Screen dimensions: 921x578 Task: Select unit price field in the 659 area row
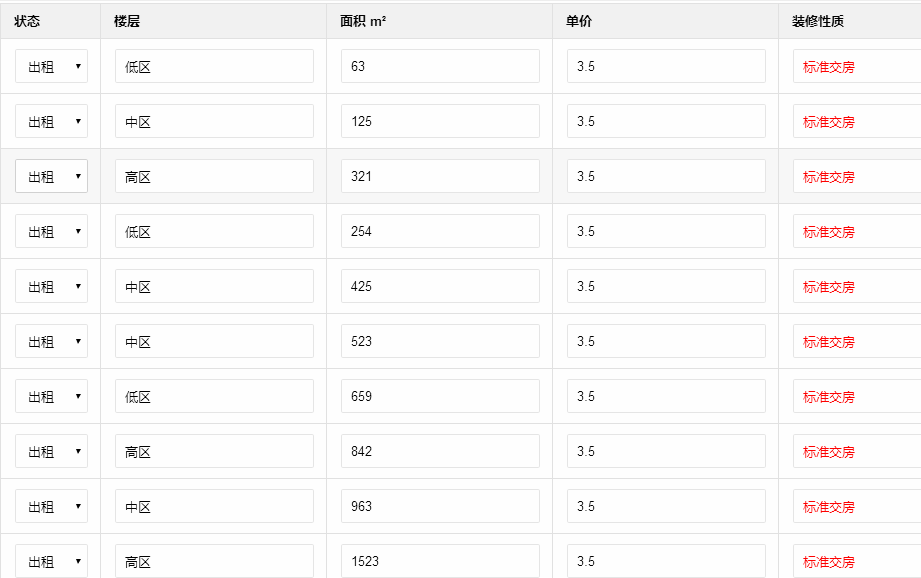coord(666,397)
